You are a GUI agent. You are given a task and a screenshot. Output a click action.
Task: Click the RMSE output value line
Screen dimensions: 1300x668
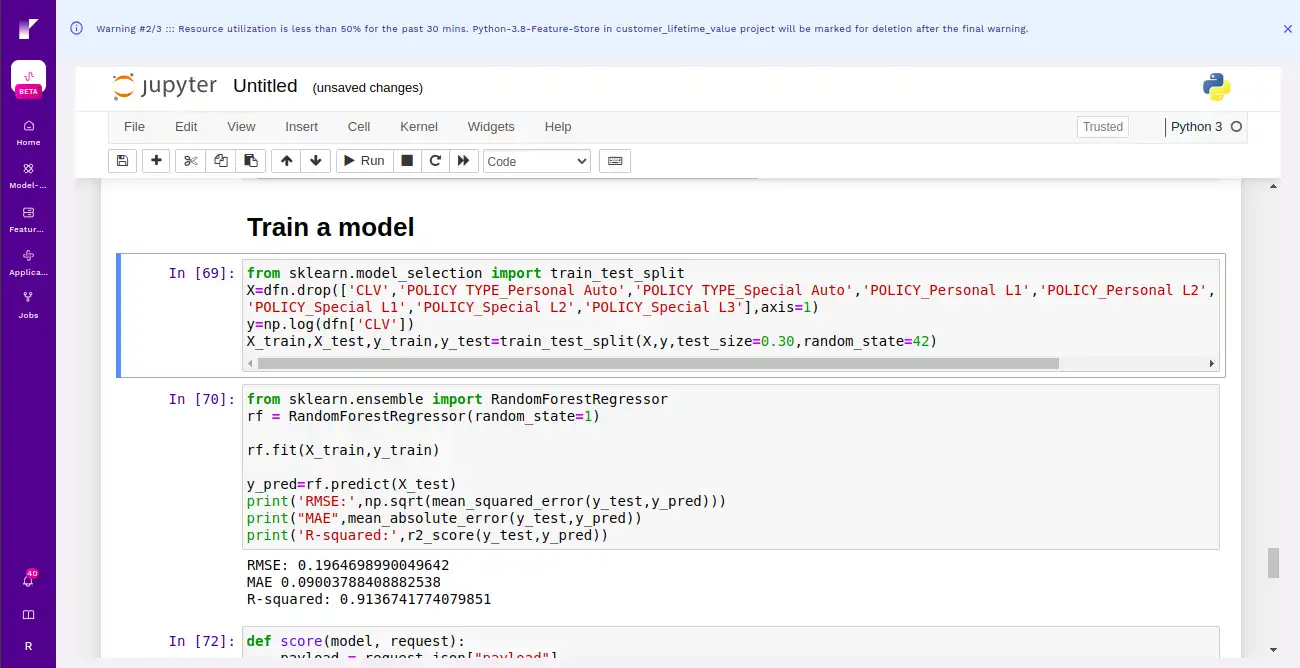pos(348,565)
